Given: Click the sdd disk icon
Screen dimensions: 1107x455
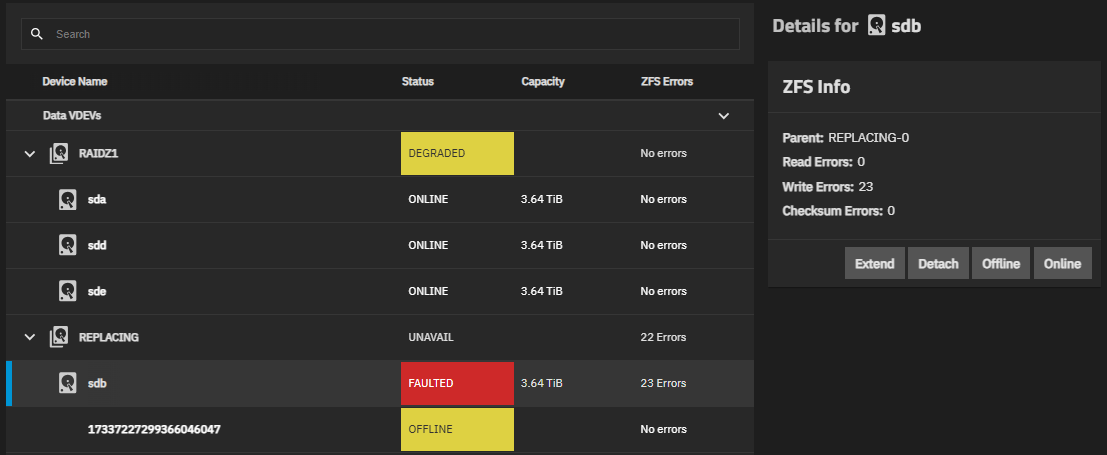Looking at the screenshot, I should pyautogui.click(x=67, y=245).
